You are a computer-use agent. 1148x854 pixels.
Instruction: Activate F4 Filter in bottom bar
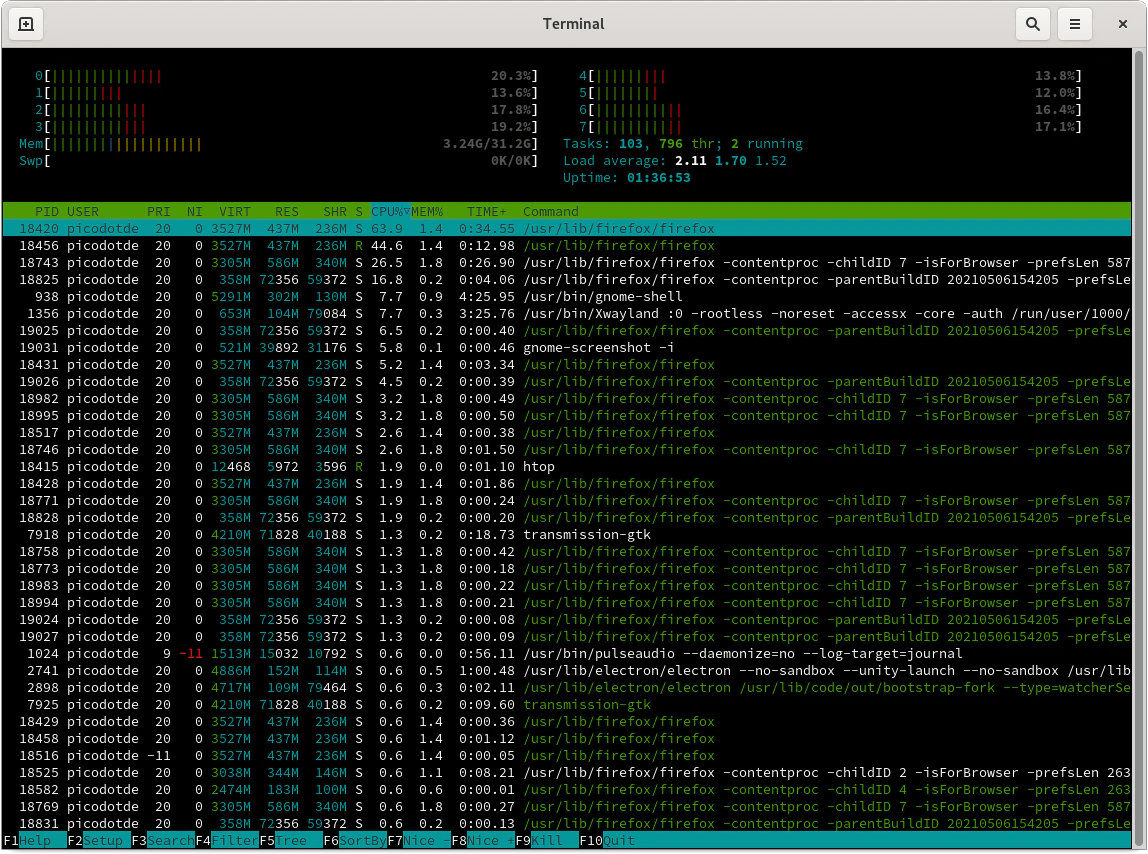click(234, 841)
